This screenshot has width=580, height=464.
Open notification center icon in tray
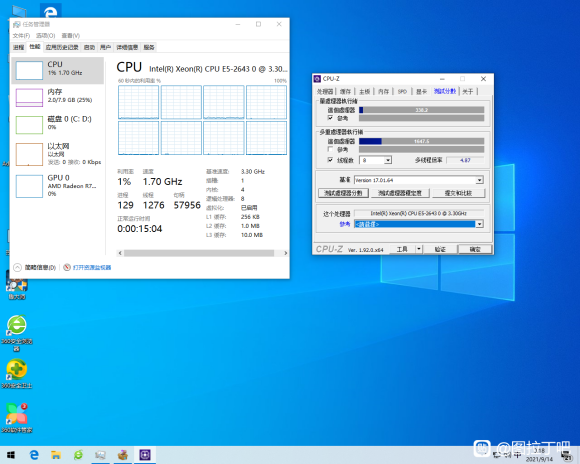point(566,455)
